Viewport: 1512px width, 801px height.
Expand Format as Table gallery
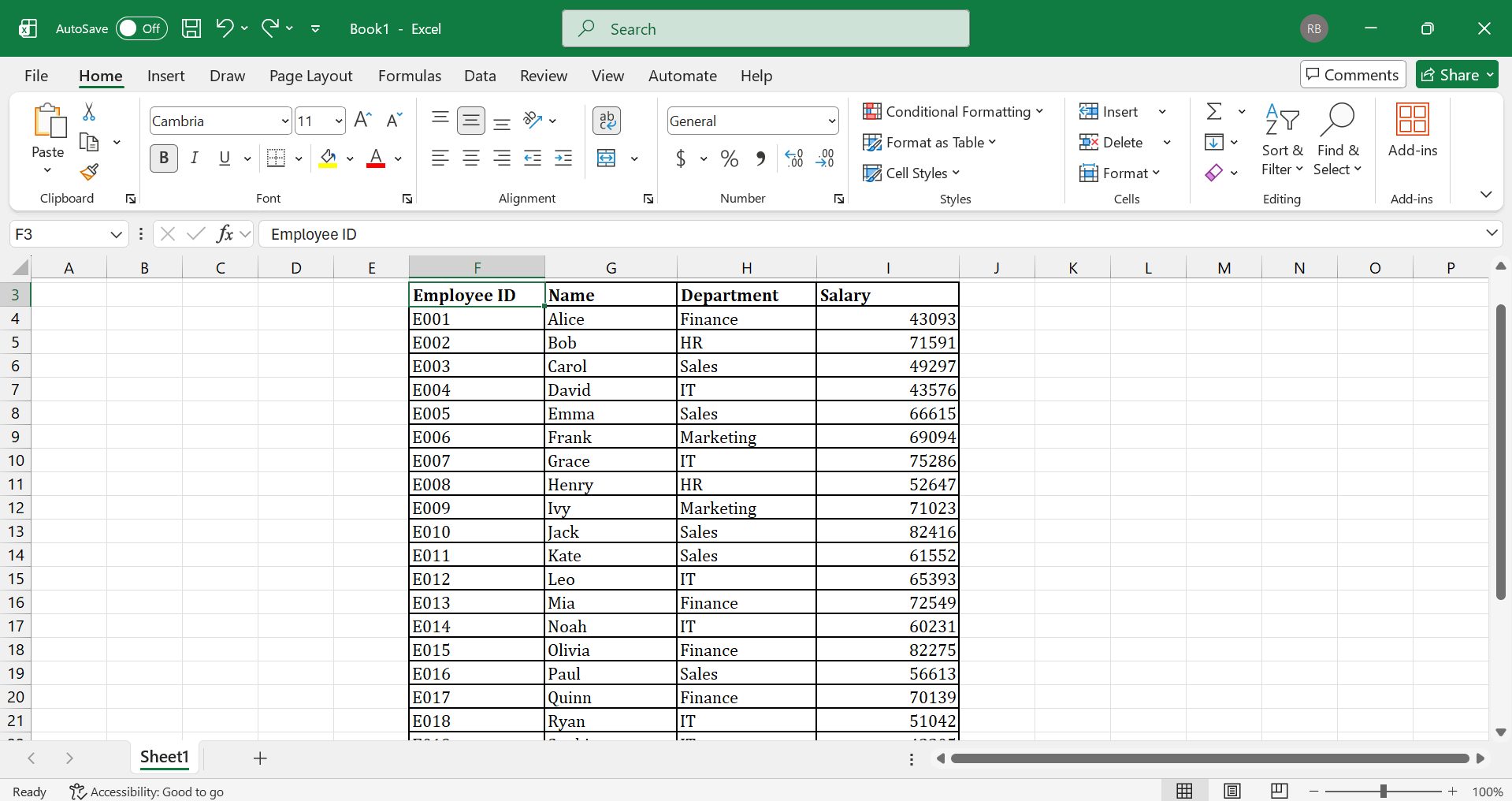(930, 142)
